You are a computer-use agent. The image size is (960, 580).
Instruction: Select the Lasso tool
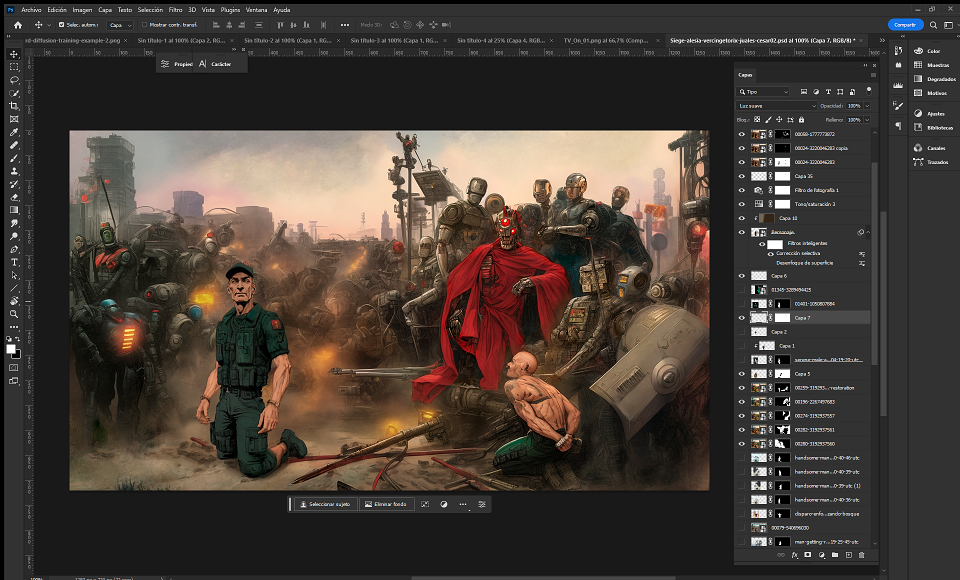click(x=14, y=80)
